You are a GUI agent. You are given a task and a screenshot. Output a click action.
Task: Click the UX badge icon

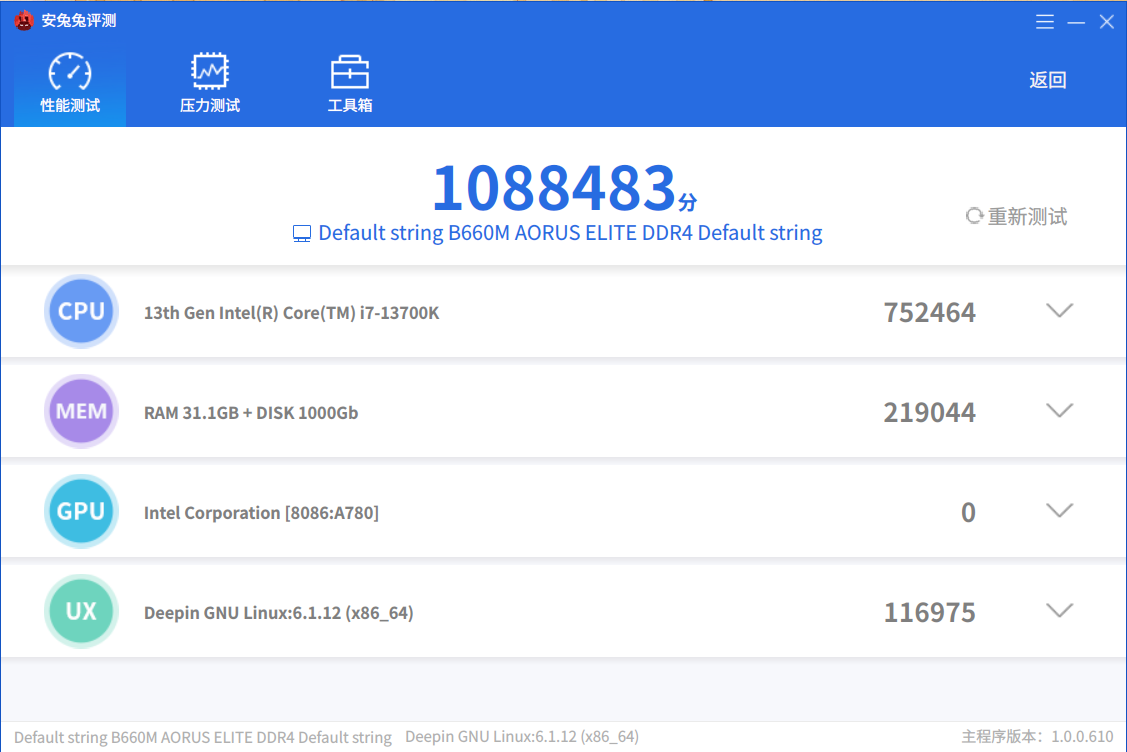[81, 611]
